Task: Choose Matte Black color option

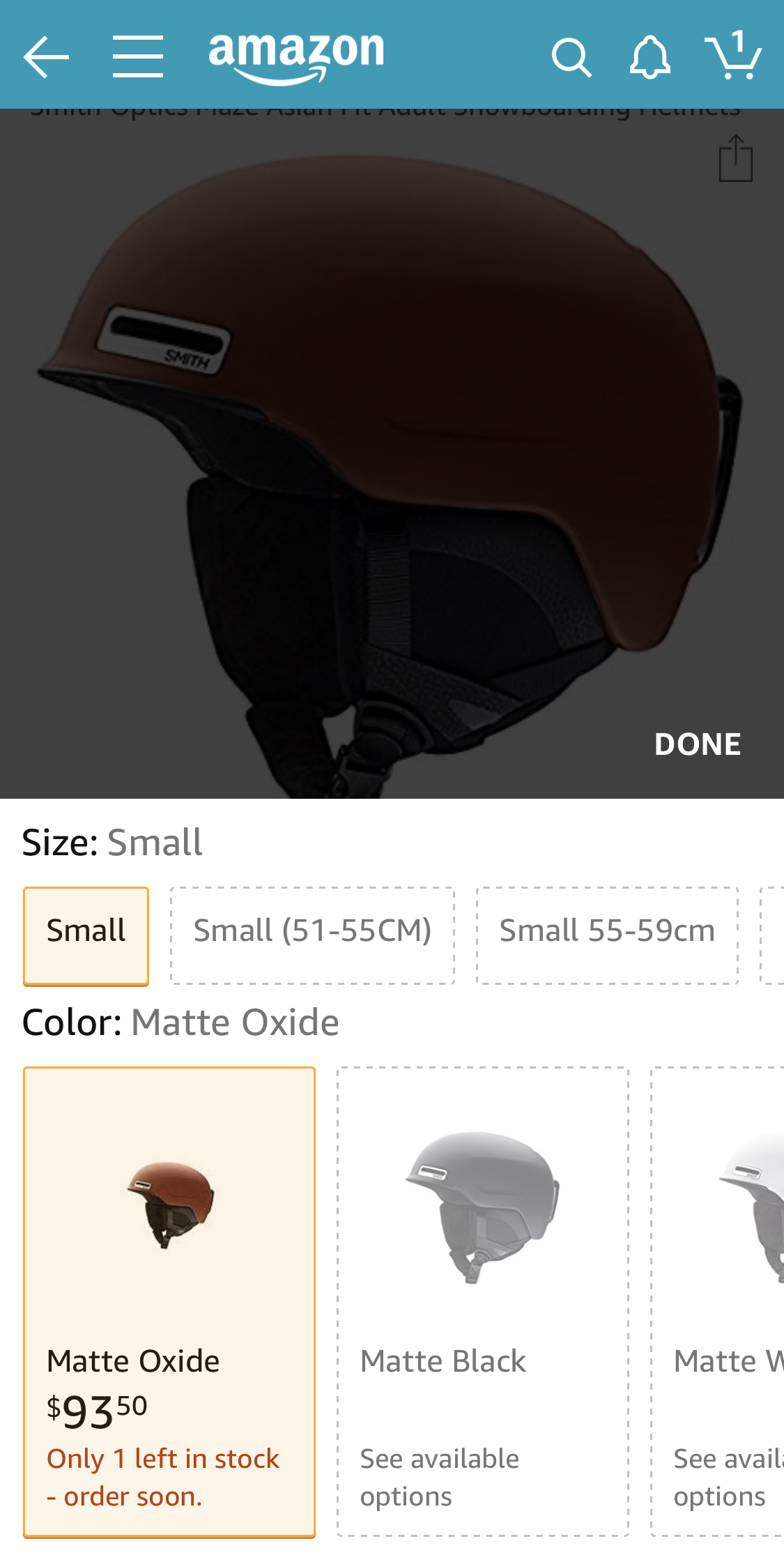Action: click(483, 1302)
